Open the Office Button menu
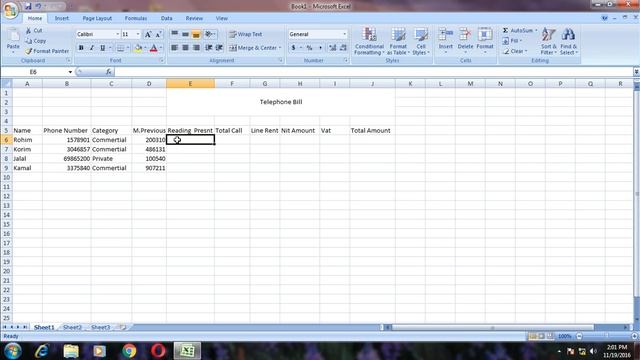 point(10,10)
